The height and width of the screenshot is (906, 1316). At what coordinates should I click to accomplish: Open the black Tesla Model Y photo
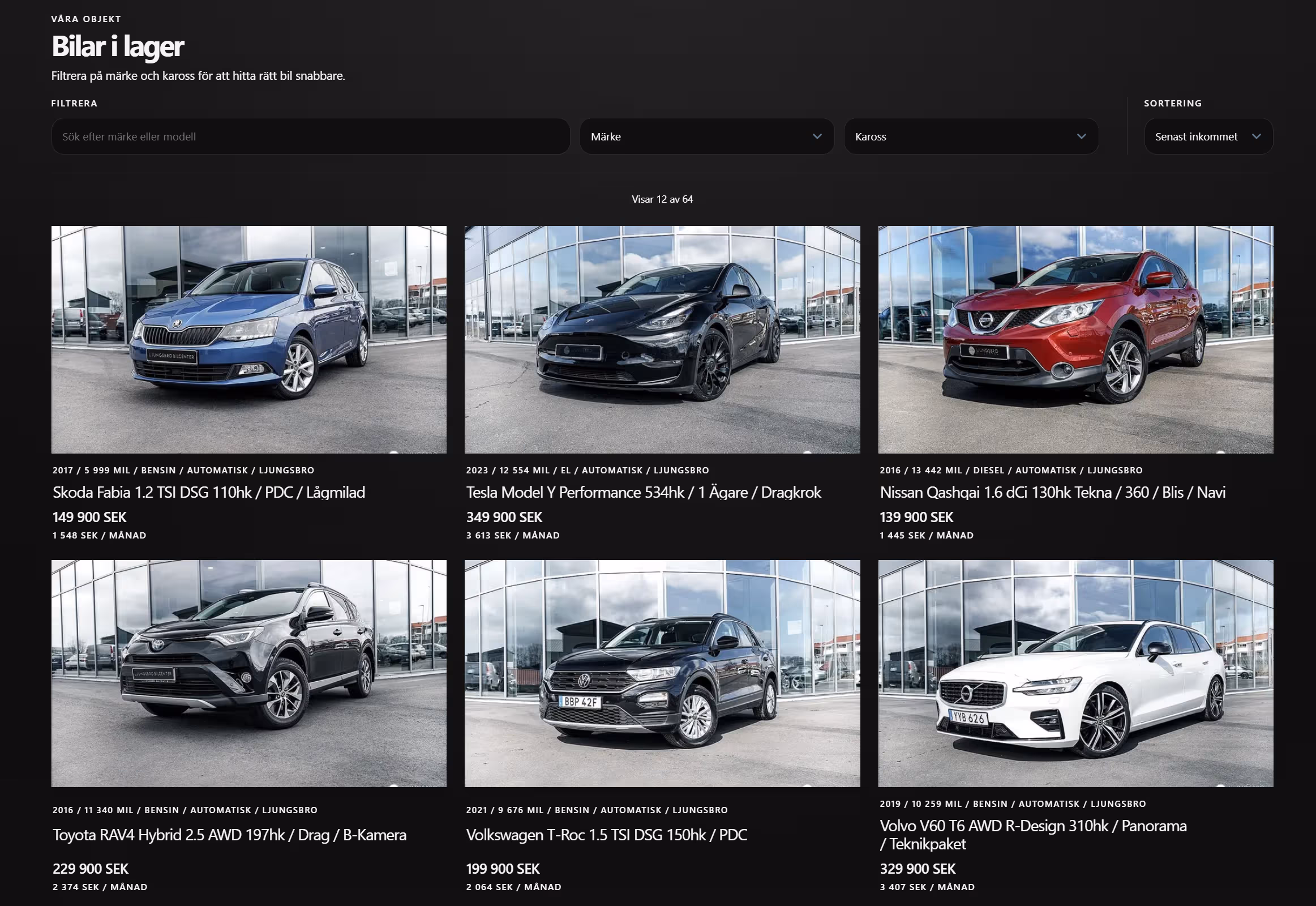(662, 339)
